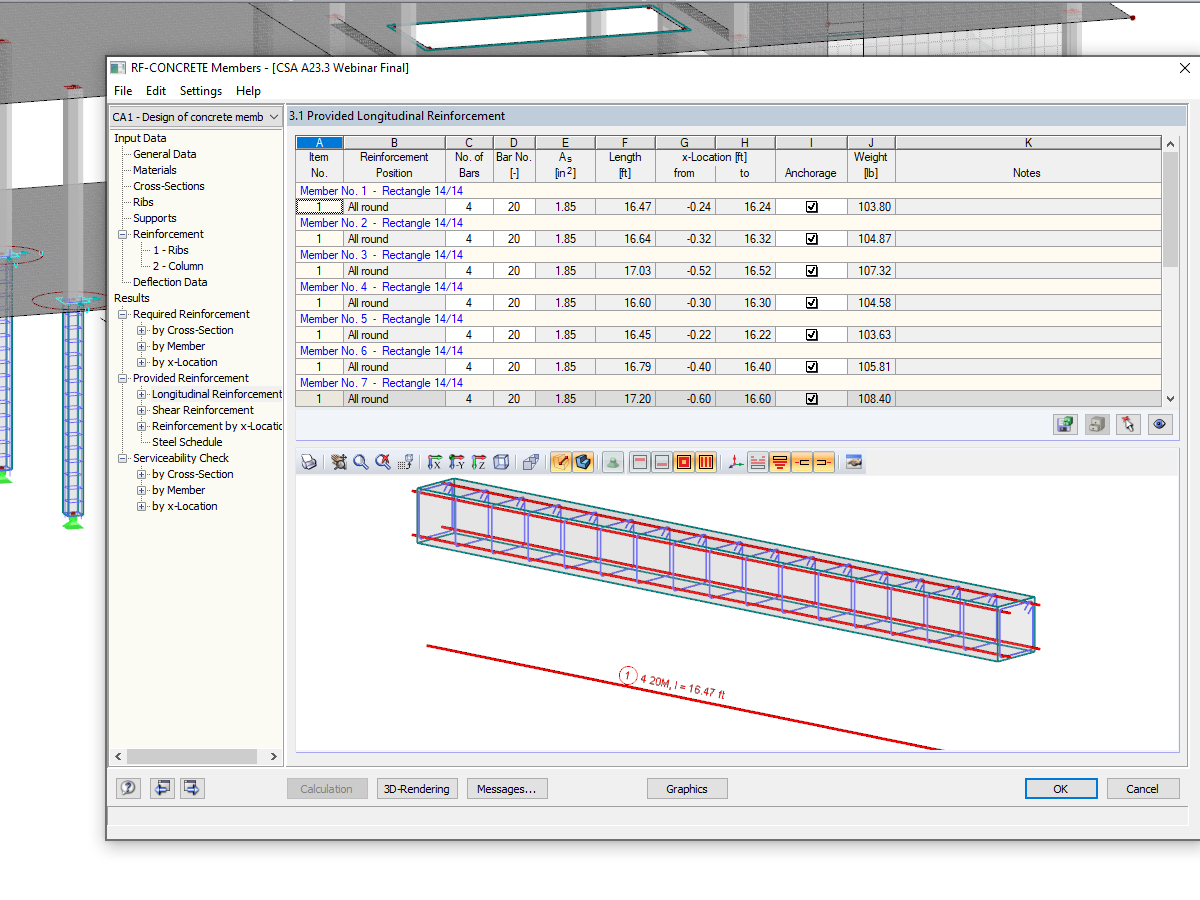Screen dimensions: 1200x900
Task: Go to previous module window arrow icon
Action: pos(162,788)
